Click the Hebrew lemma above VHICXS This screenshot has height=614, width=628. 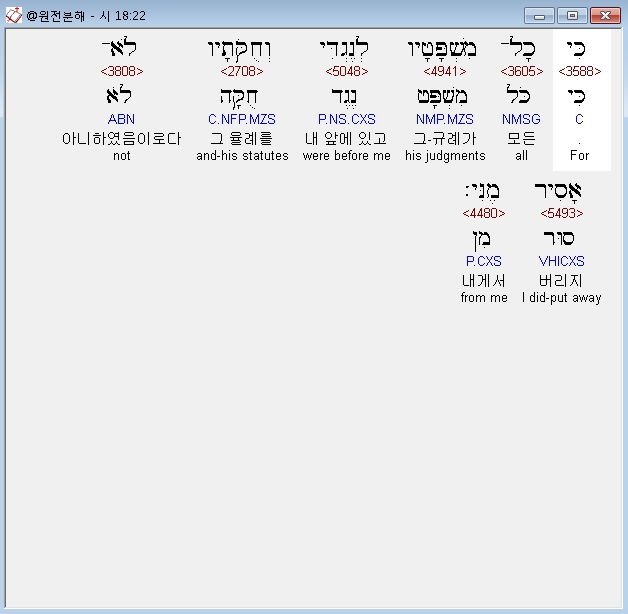[559, 238]
